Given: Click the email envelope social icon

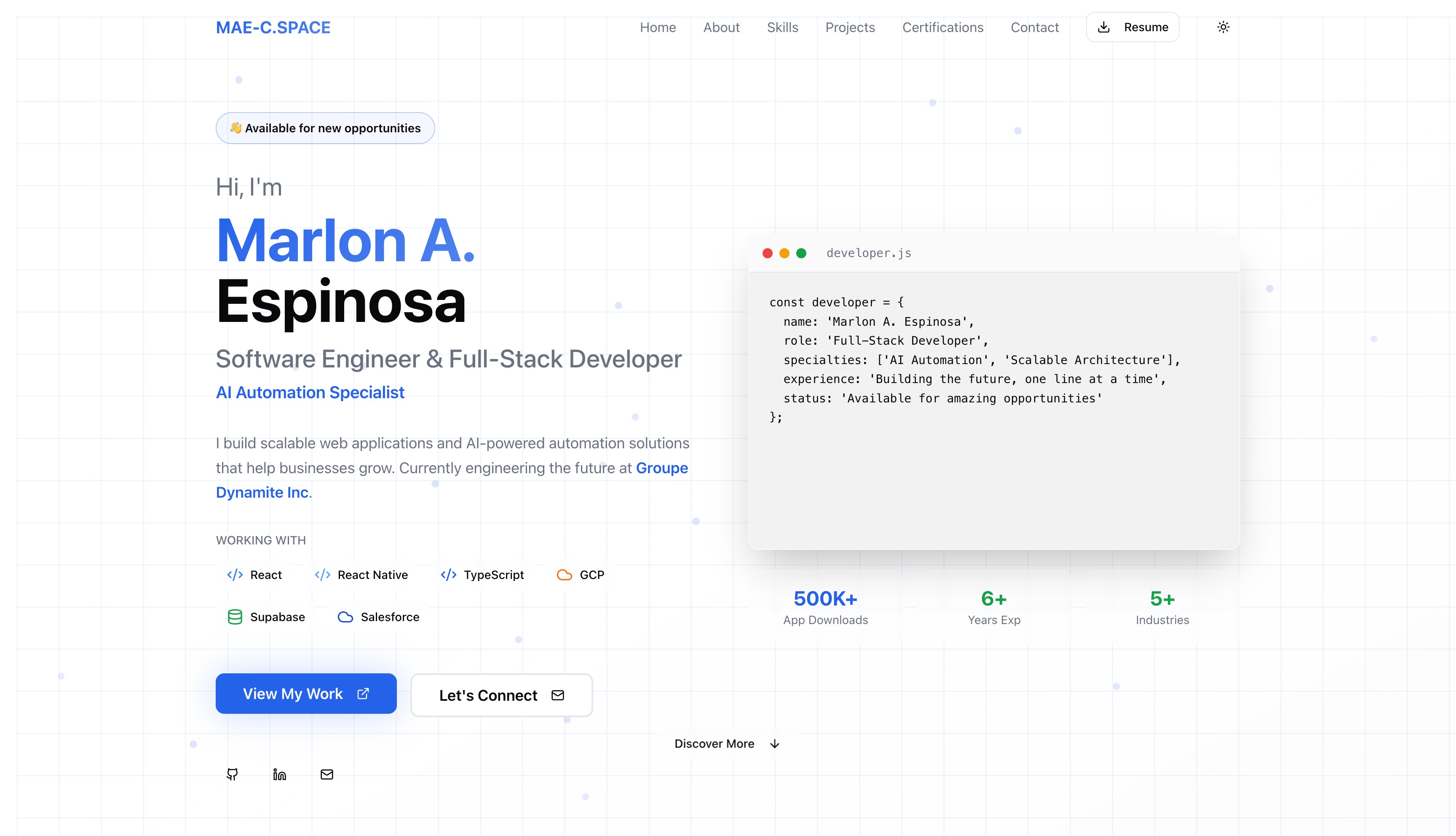Looking at the screenshot, I should [327, 774].
